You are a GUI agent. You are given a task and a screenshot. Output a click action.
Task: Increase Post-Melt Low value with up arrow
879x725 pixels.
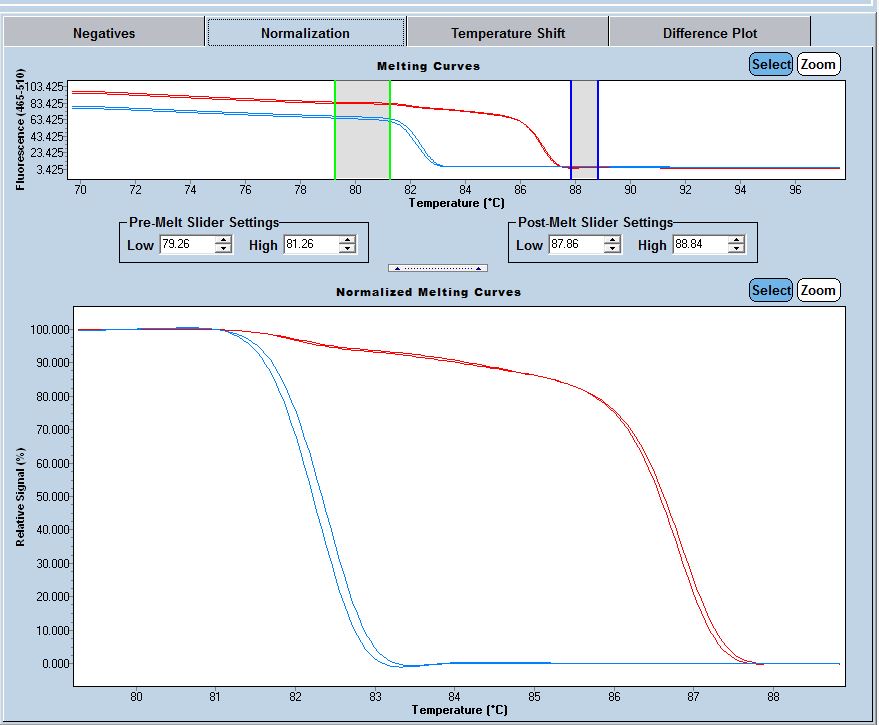tap(612, 240)
